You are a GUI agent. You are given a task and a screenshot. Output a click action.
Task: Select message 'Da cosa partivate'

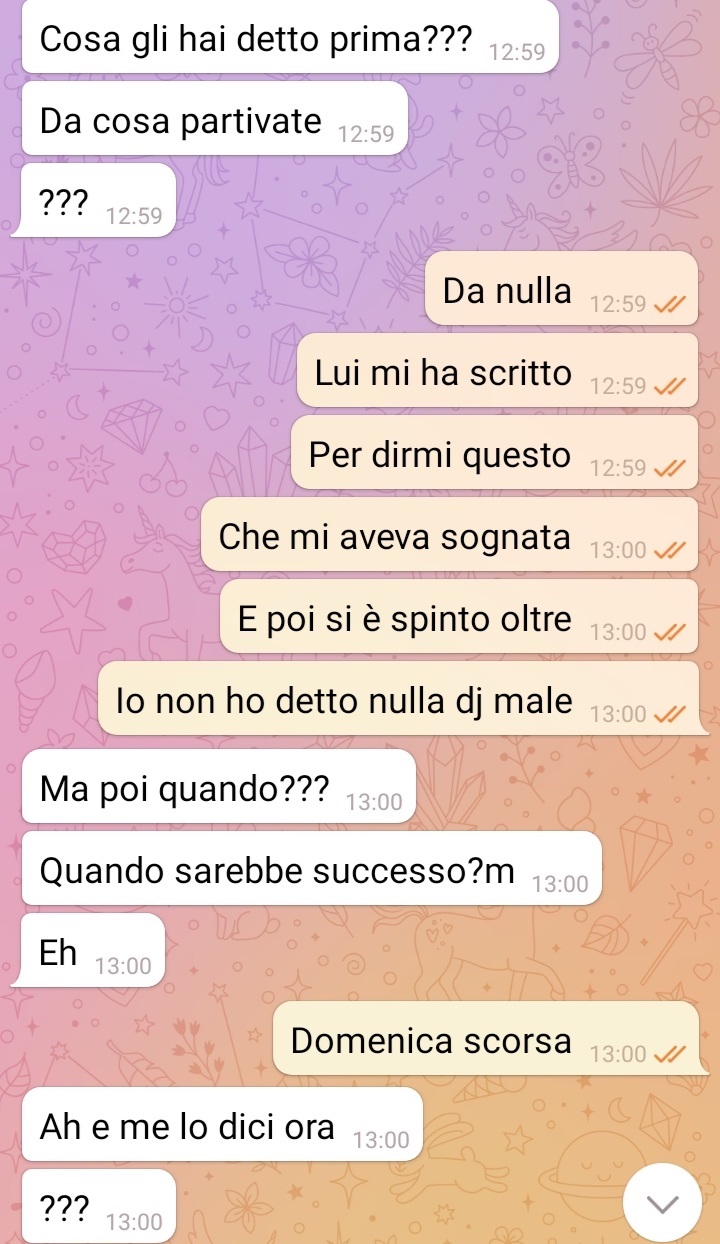coord(215,118)
